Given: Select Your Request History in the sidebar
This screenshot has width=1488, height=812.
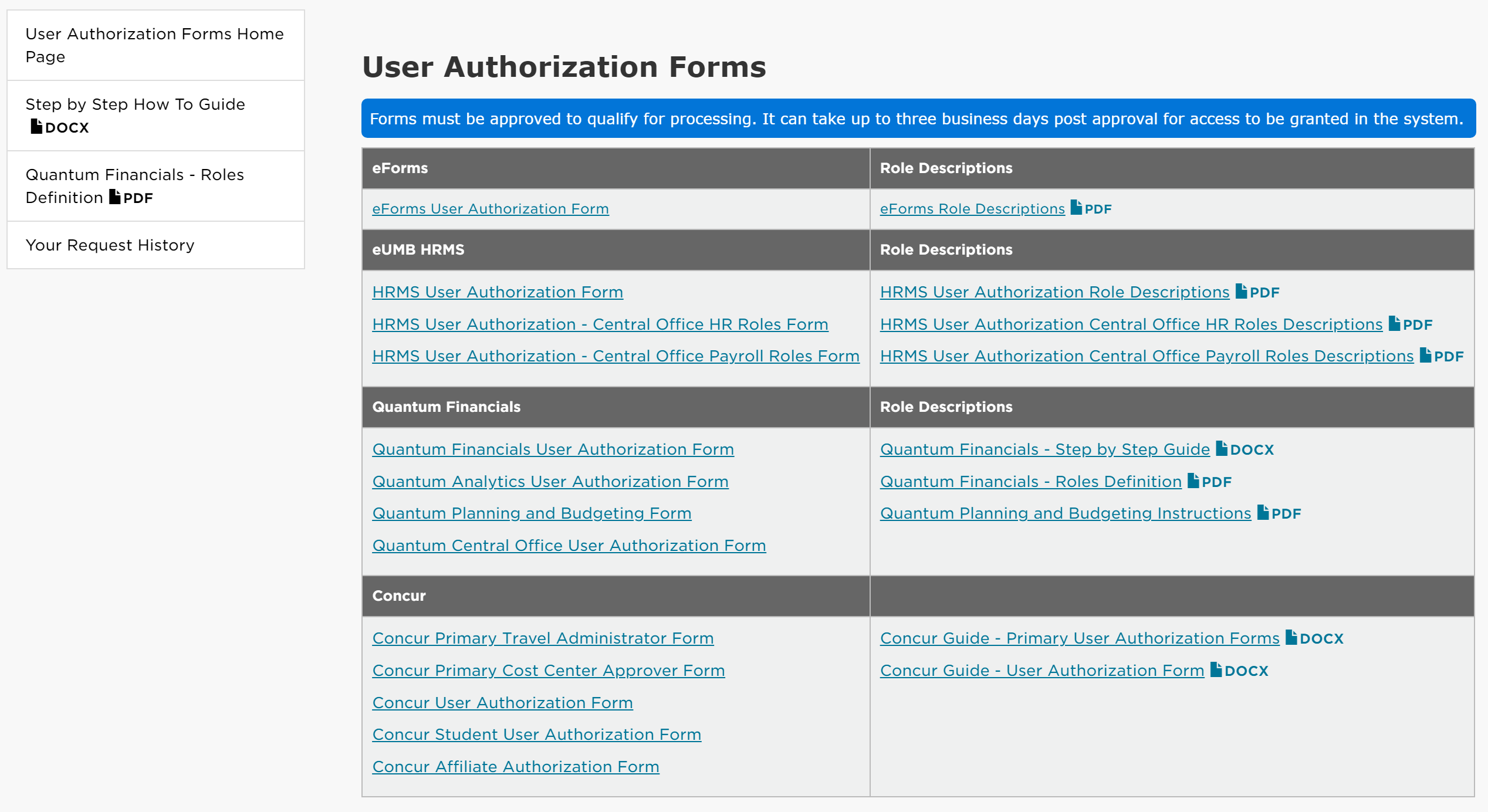Looking at the screenshot, I should [x=110, y=245].
